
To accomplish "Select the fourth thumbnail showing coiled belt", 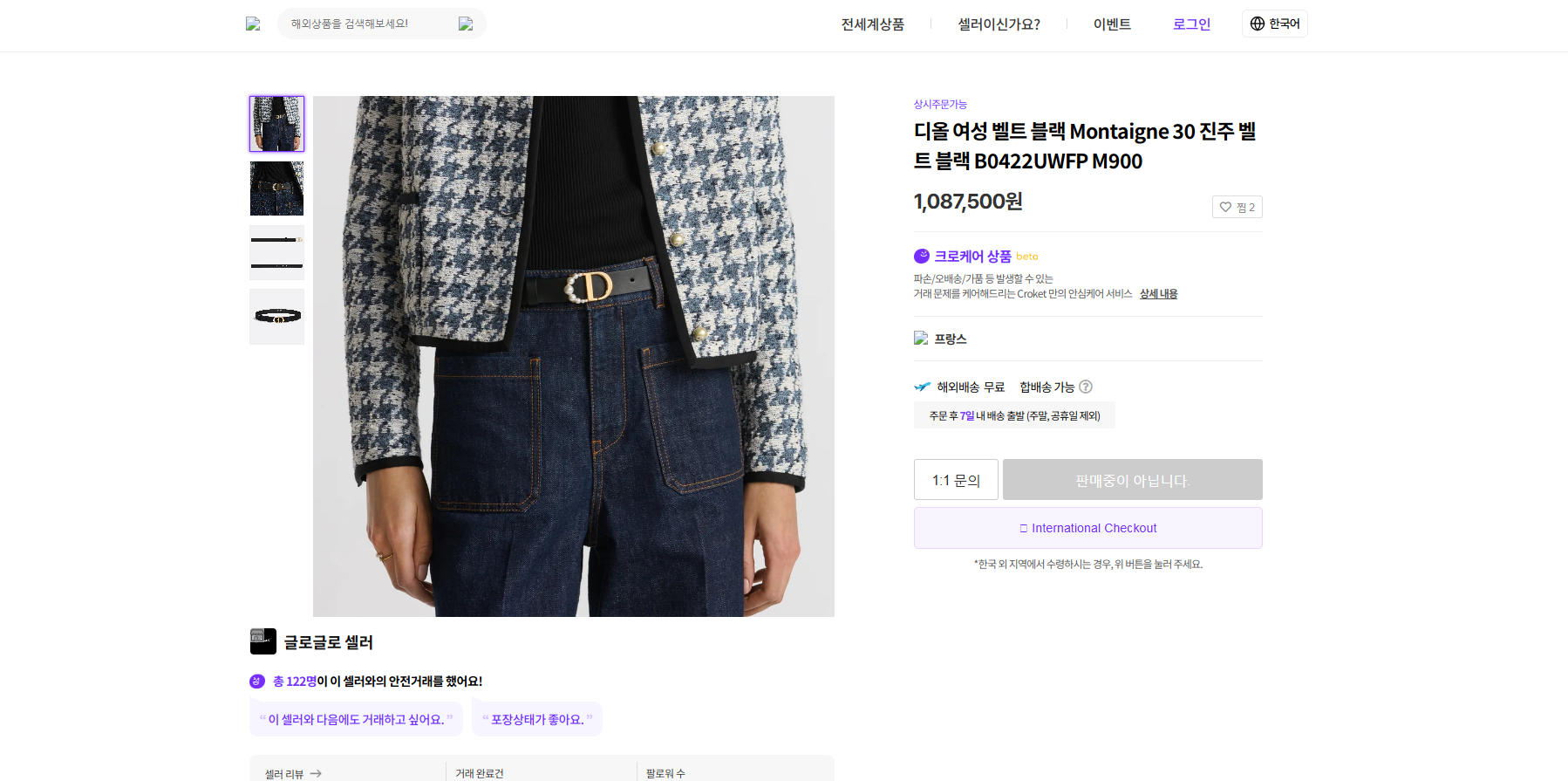I will pos(277,317).
